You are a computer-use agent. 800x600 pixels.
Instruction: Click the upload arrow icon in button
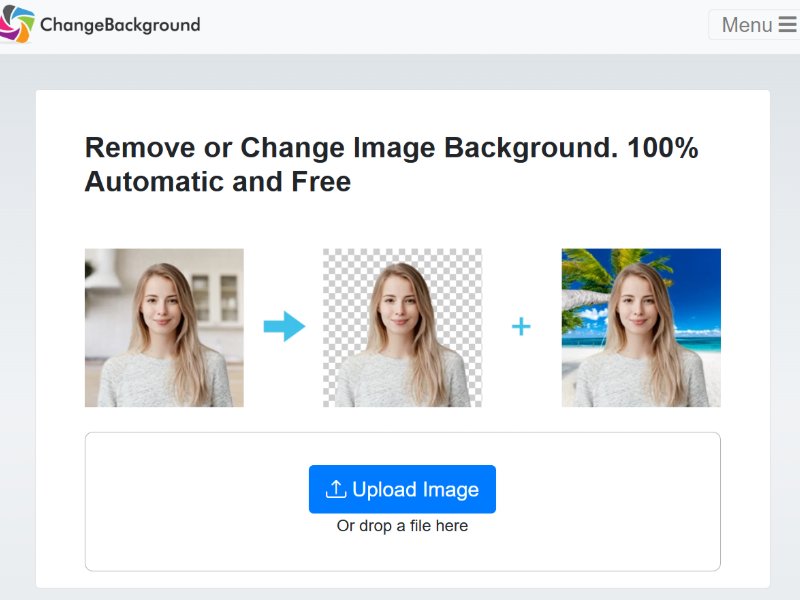336,489
